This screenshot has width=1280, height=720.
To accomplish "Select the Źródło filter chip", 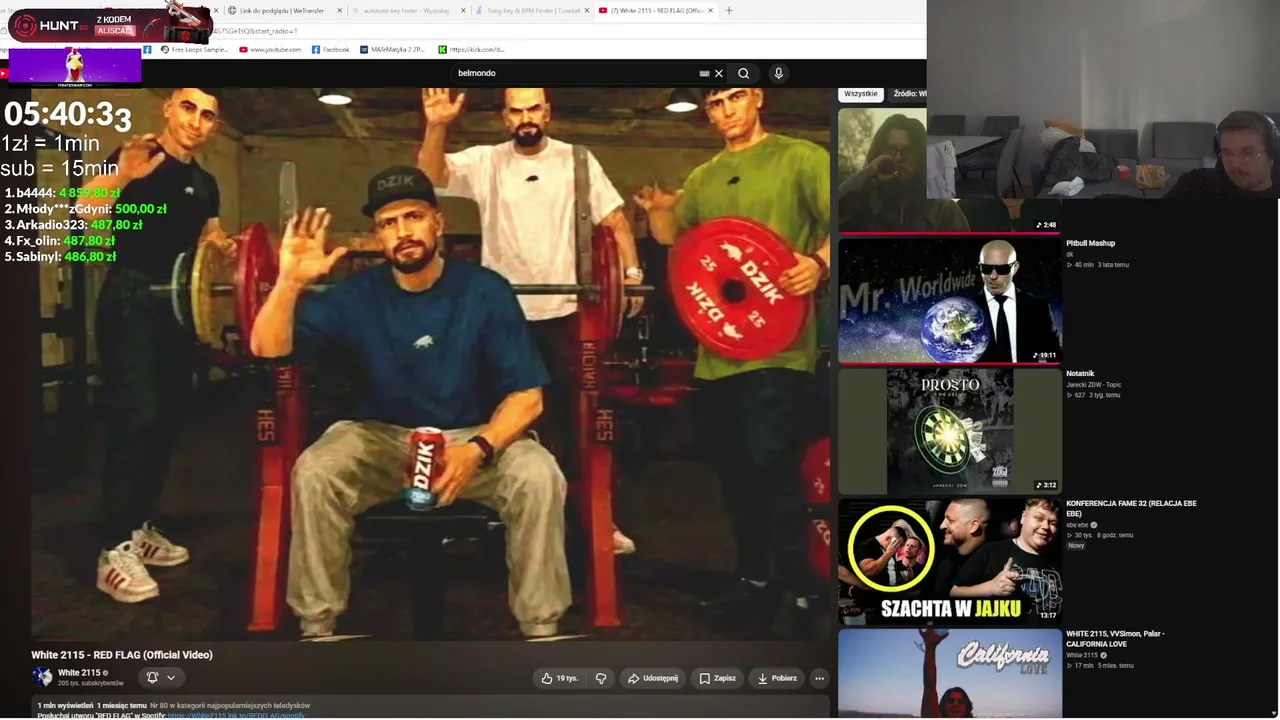I will [909, 94].
